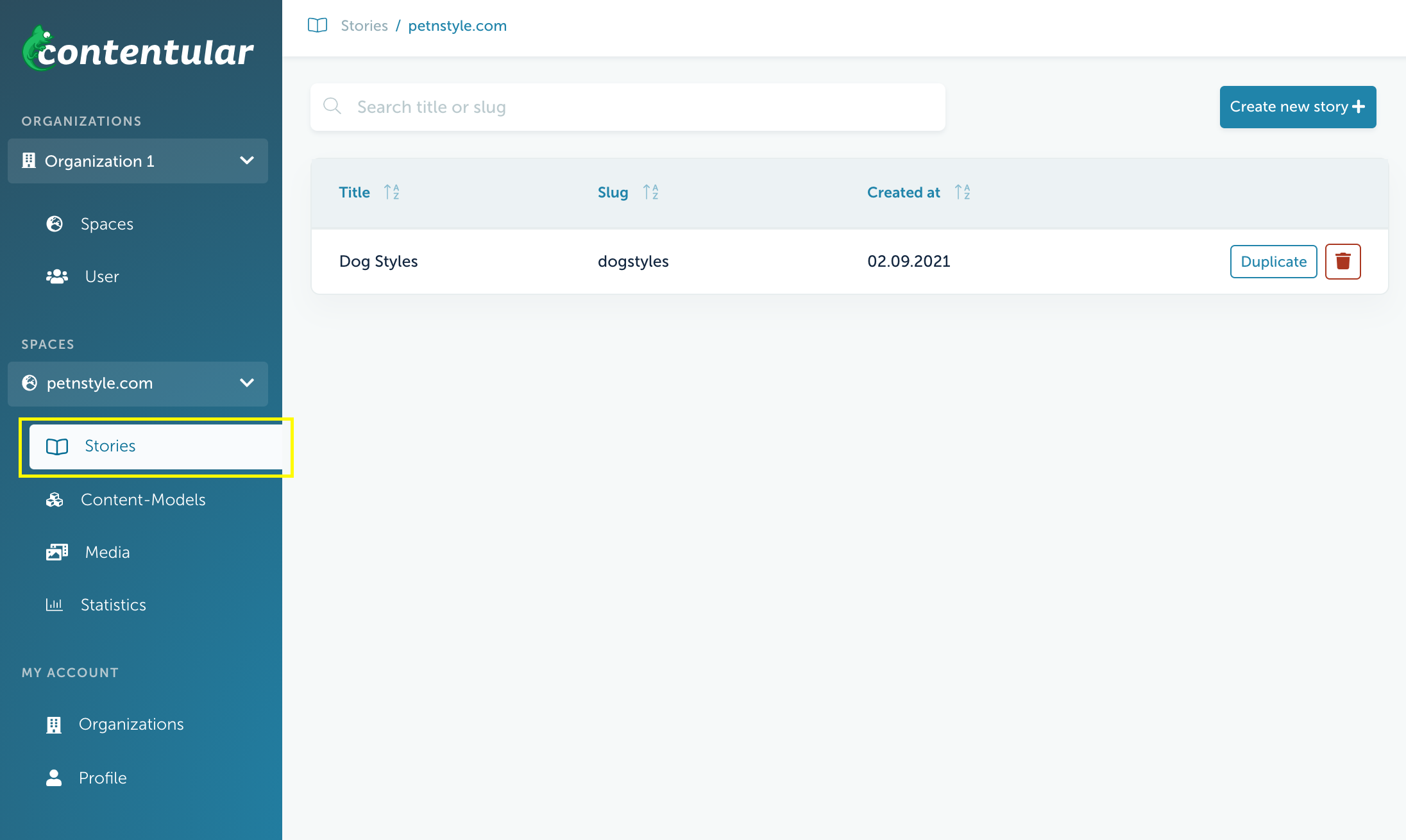Delete Dog Styles with the trash icon
The height and width of the screenshot is (840, 1406).
click(x=1342, y=262)
